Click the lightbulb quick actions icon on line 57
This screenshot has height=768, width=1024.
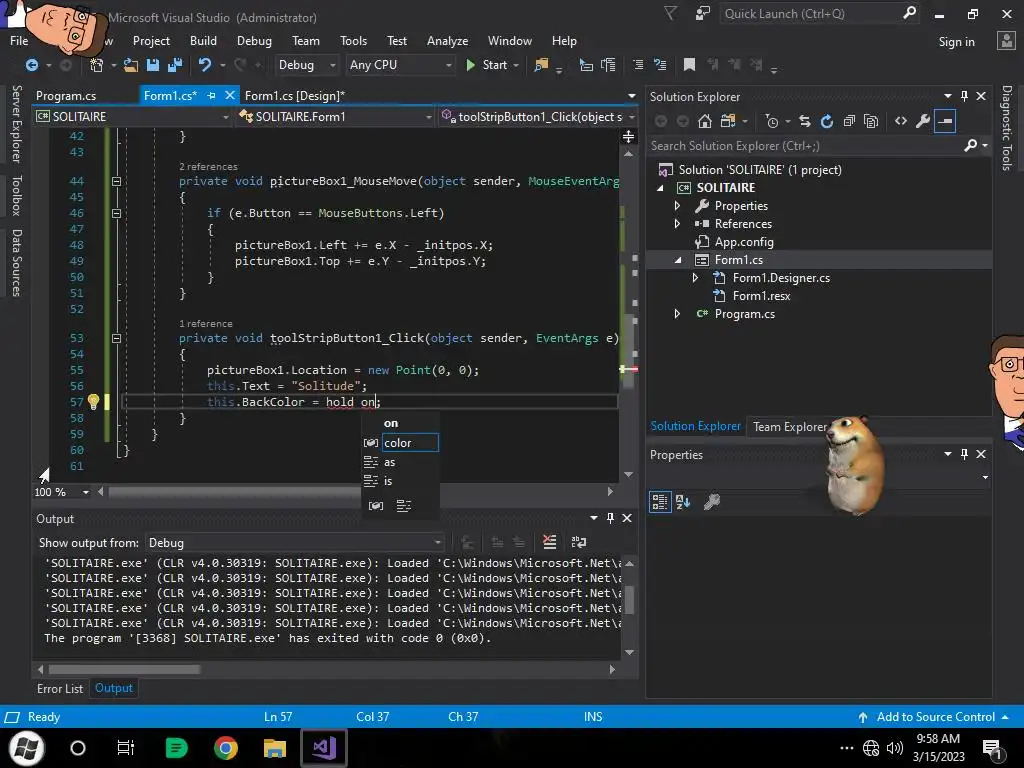[x=93, y=402]
